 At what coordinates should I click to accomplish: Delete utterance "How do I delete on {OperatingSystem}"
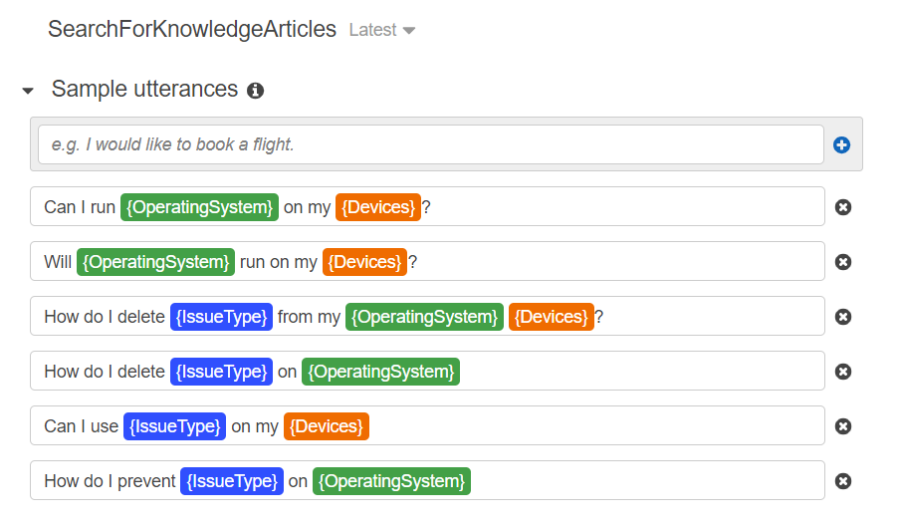coord(843,372)
